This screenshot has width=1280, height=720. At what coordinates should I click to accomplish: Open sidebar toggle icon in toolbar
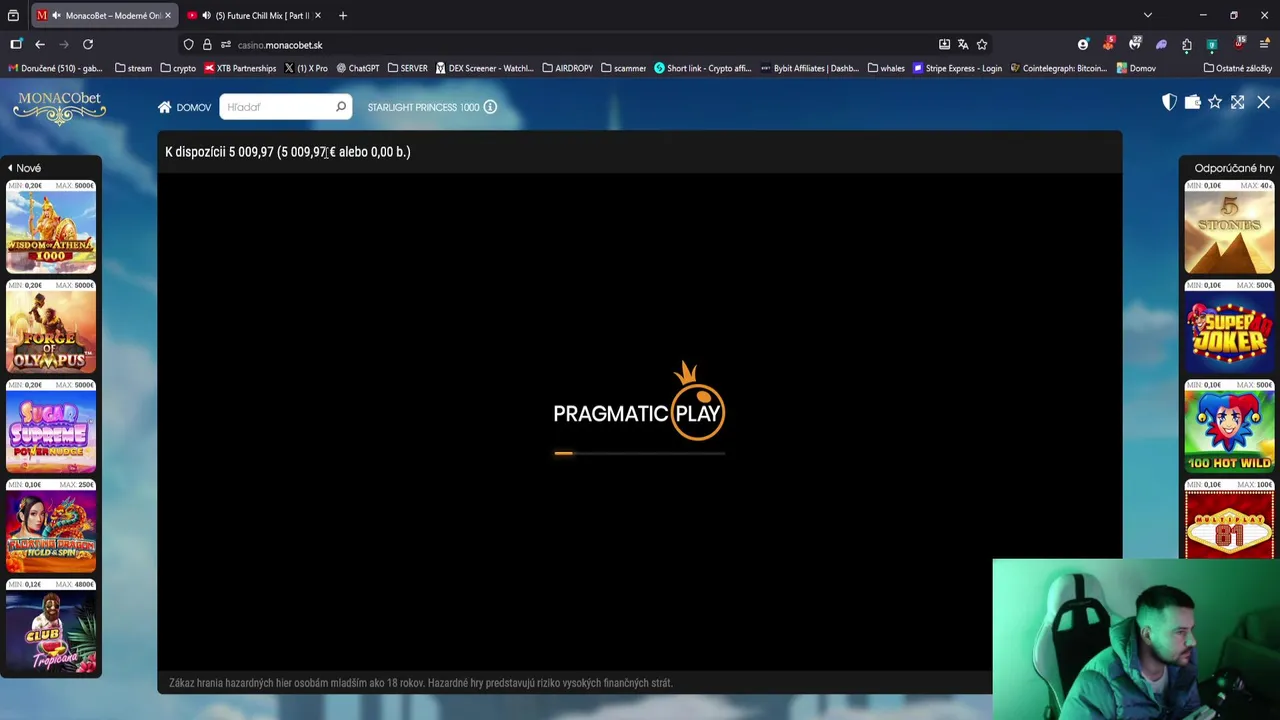(x=16, y=45)
